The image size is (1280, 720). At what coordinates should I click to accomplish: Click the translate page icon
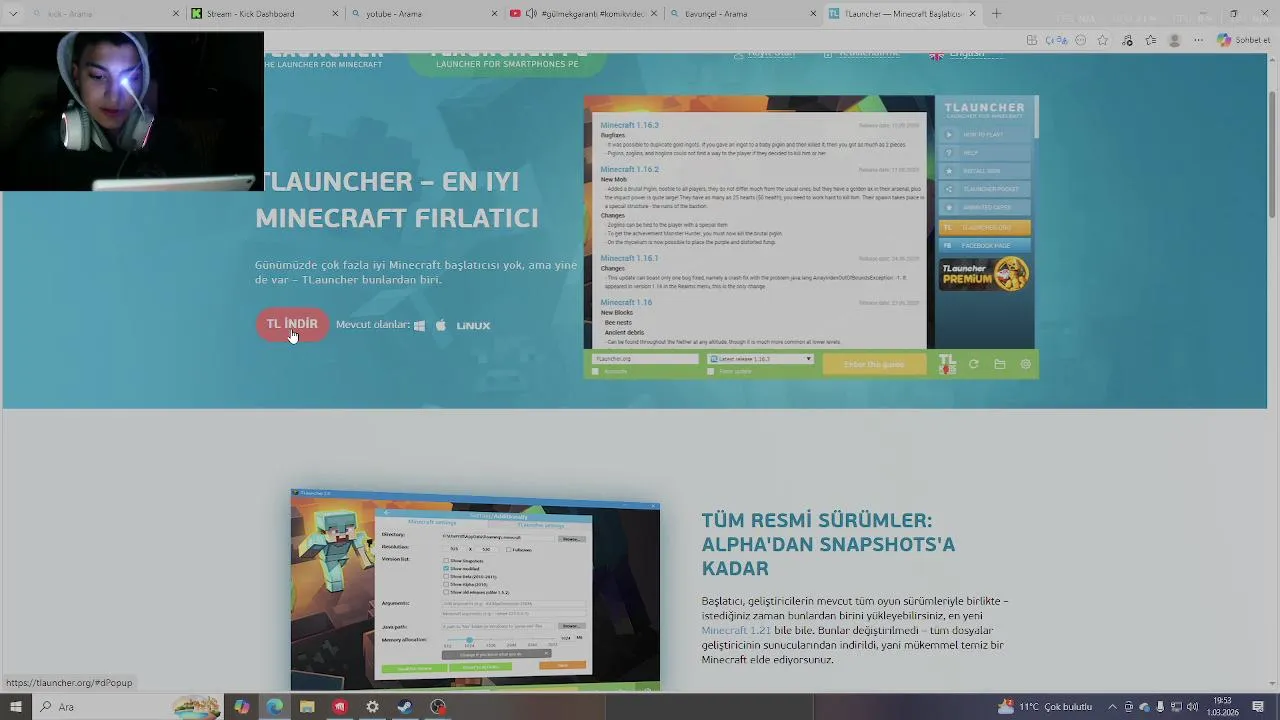coord(1056,40)
